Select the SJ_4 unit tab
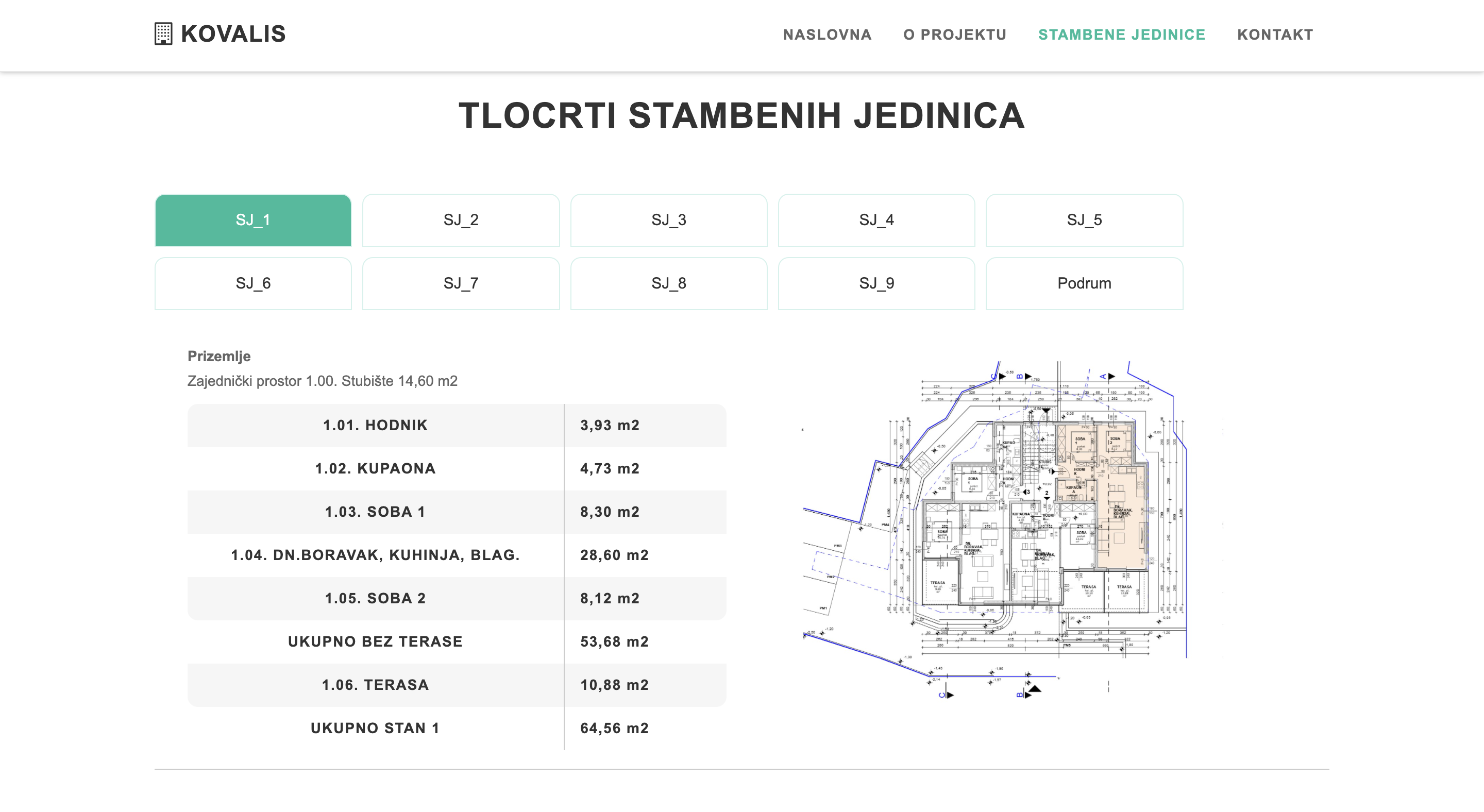The width and height of the screenshot is (1484, 812). [x=876, y=220]
